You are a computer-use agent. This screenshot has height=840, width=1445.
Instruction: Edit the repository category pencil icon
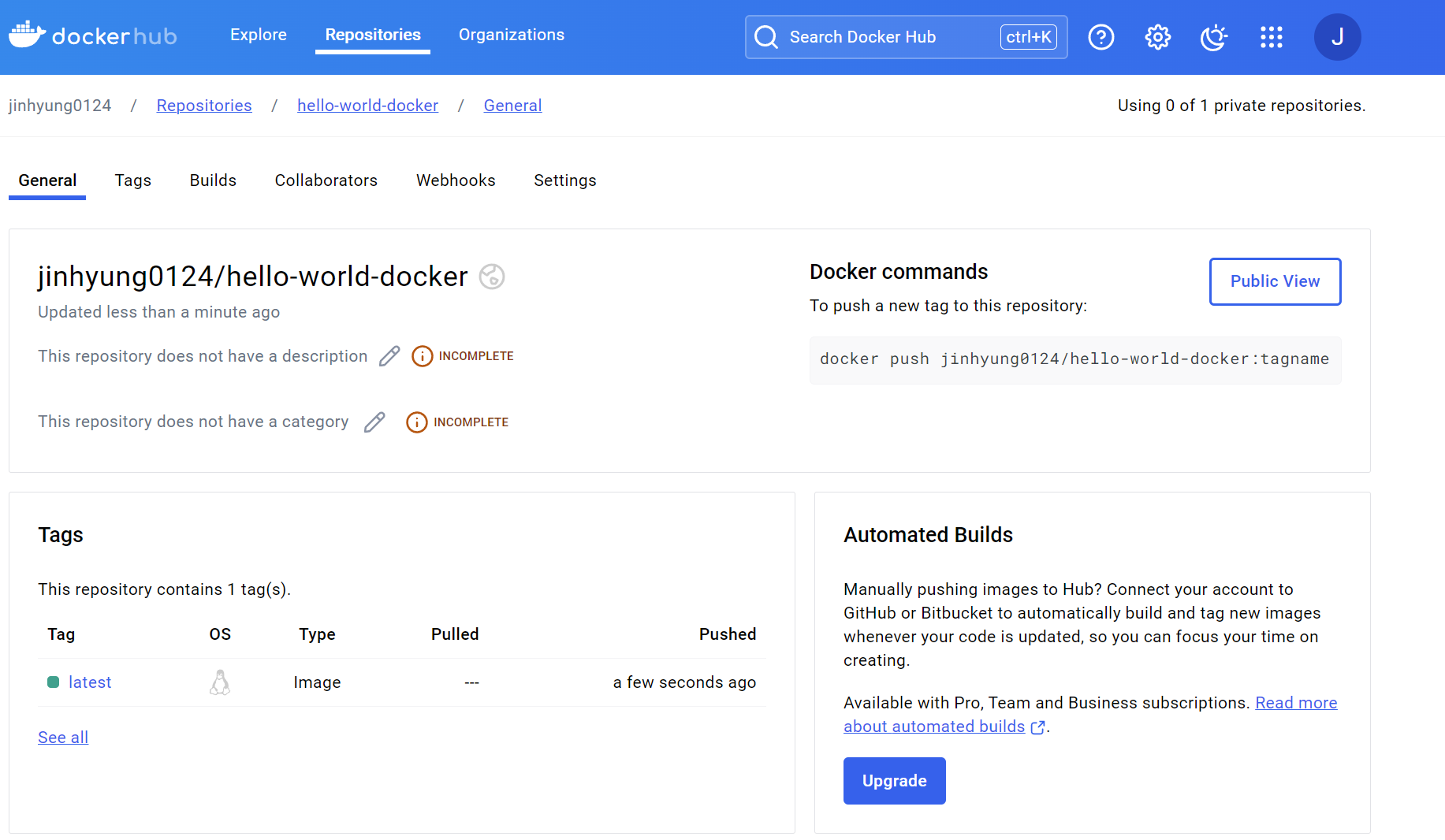(374, 422)
